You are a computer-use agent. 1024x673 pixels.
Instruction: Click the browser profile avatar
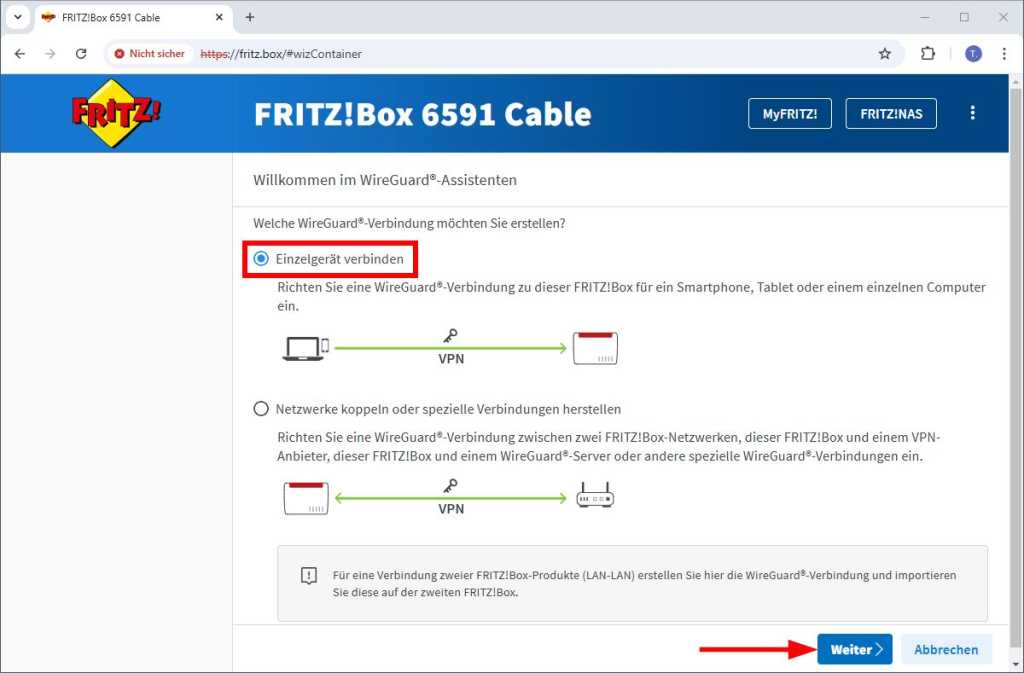pyautogui.click(x=971, y=54)
